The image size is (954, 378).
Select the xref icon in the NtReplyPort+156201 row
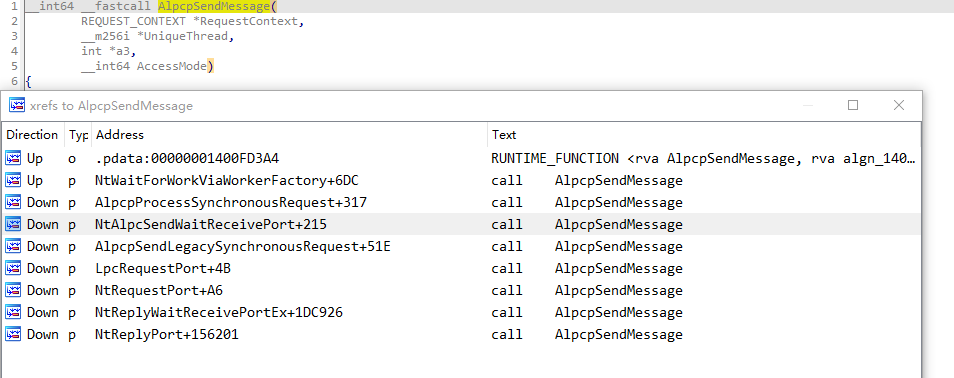tap(13, 334)
